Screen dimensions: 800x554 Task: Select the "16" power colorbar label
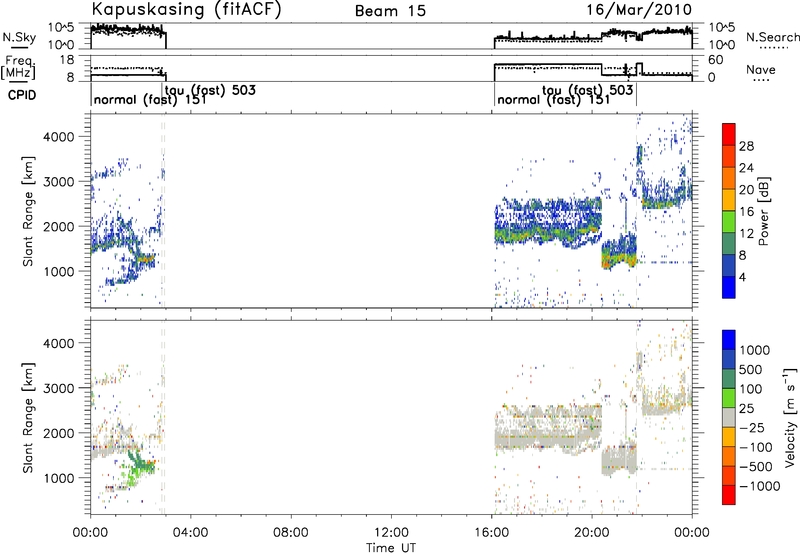pos(746,212)
